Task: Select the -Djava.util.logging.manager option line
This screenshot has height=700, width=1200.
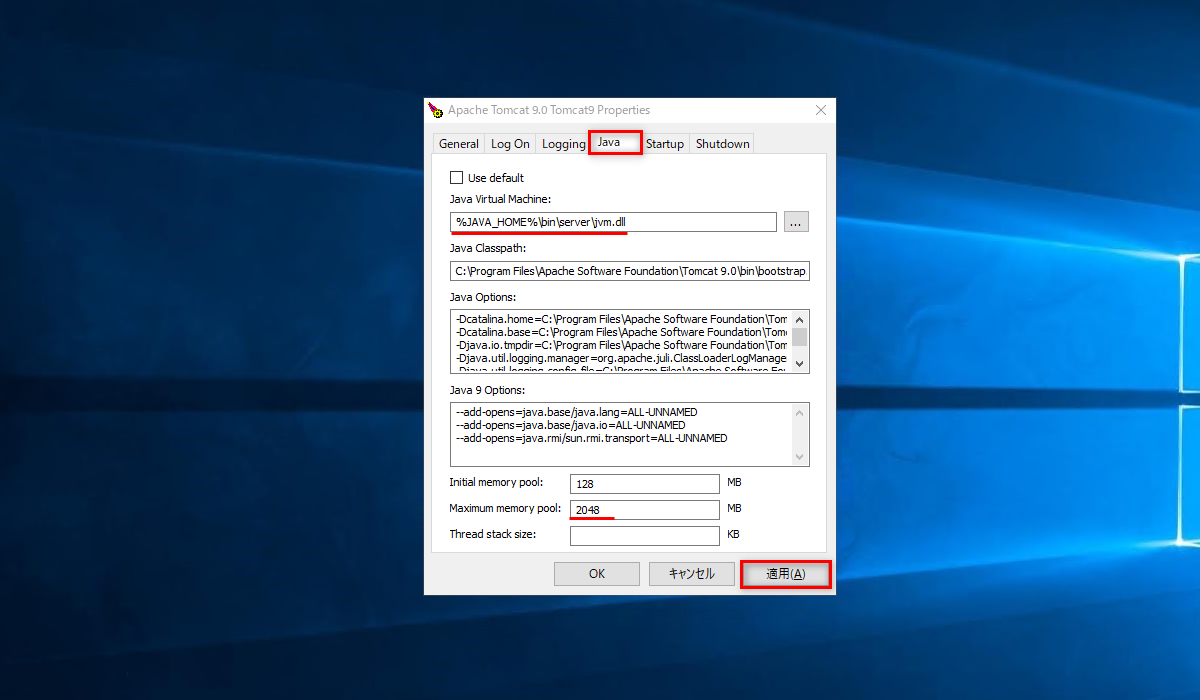Action: pyautogui.click(x=621, y=358)
